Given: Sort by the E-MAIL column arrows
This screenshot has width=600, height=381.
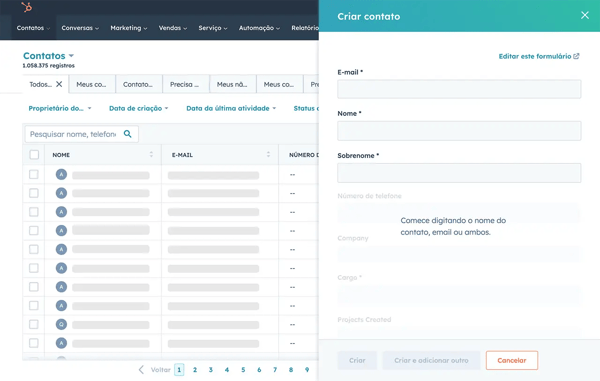Looking at the screenshot, I should click(268, 154).
